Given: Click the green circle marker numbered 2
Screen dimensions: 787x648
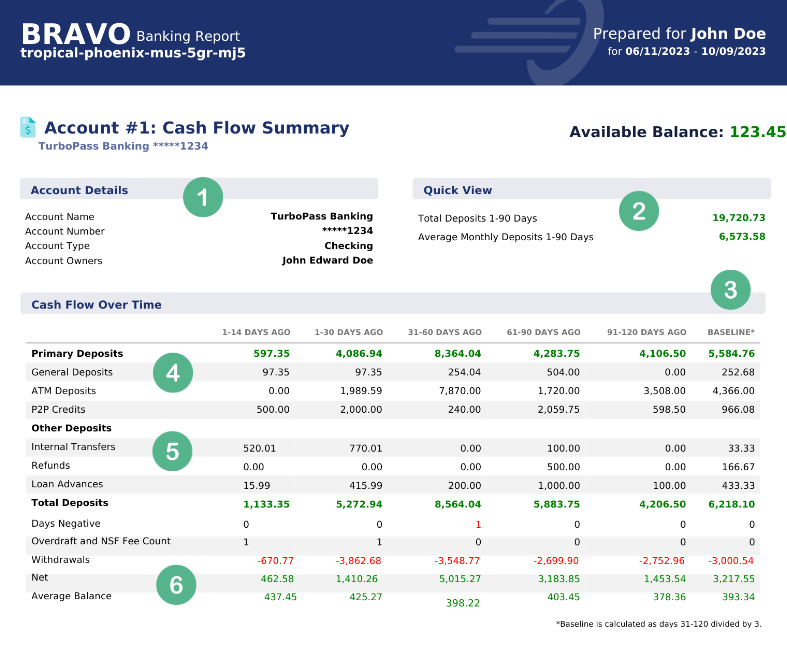Looking at the screenshot, I should click(639, 210).
